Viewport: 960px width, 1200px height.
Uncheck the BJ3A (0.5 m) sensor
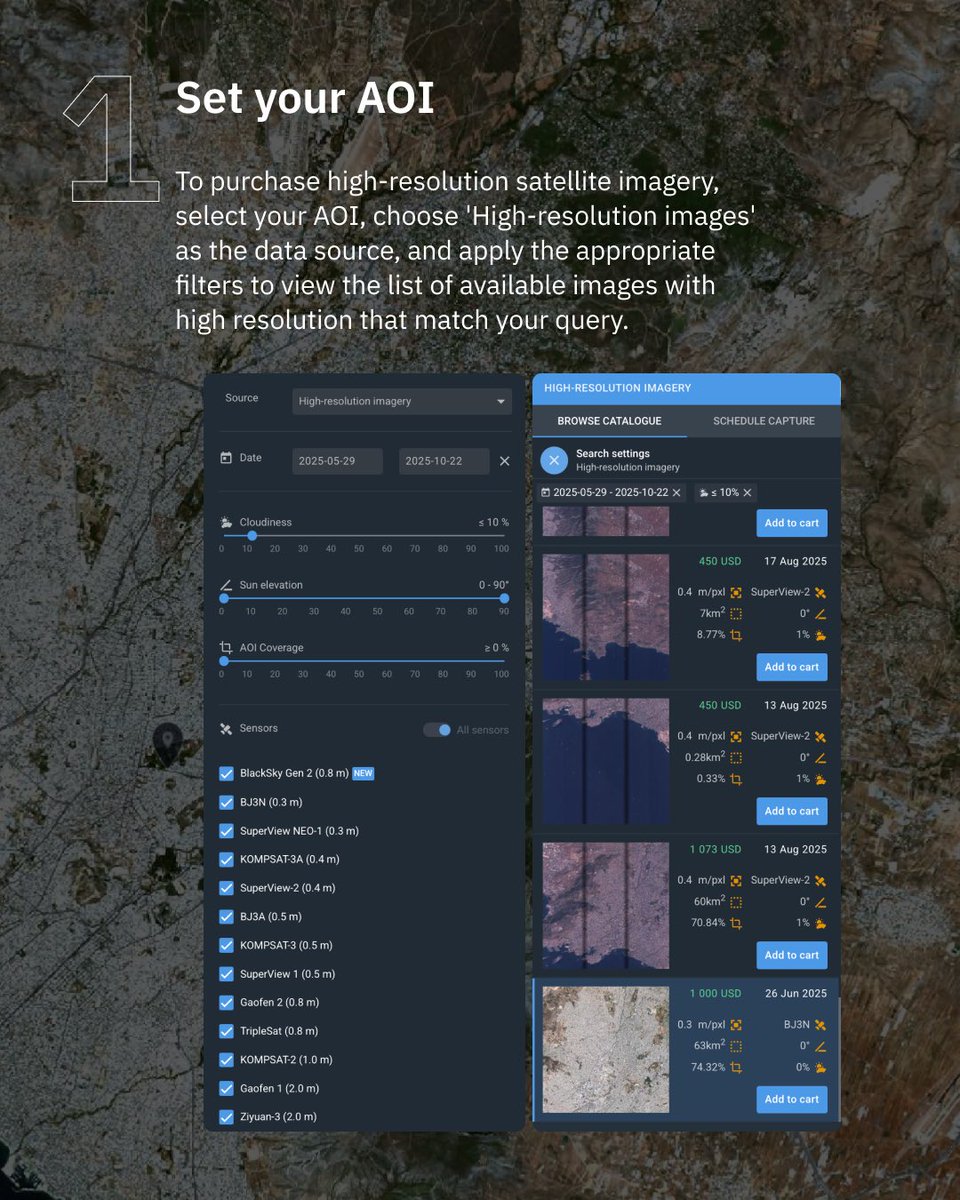pyautogui.click(x=226, y=916)
